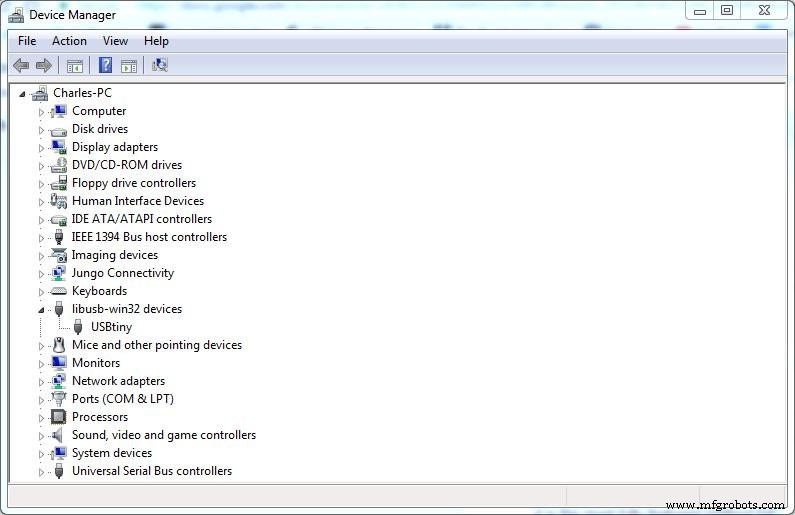Select the System devices label
795x515 pixels.
tap(112, 453)
